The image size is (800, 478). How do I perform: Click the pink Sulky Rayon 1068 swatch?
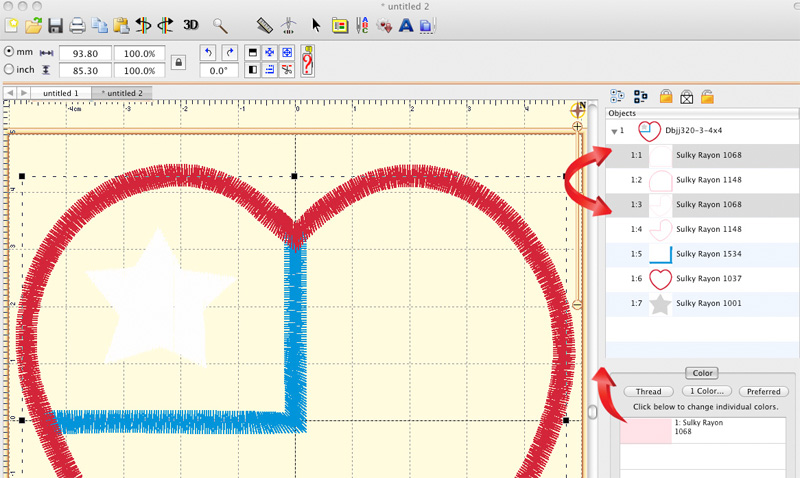point(646,431)
